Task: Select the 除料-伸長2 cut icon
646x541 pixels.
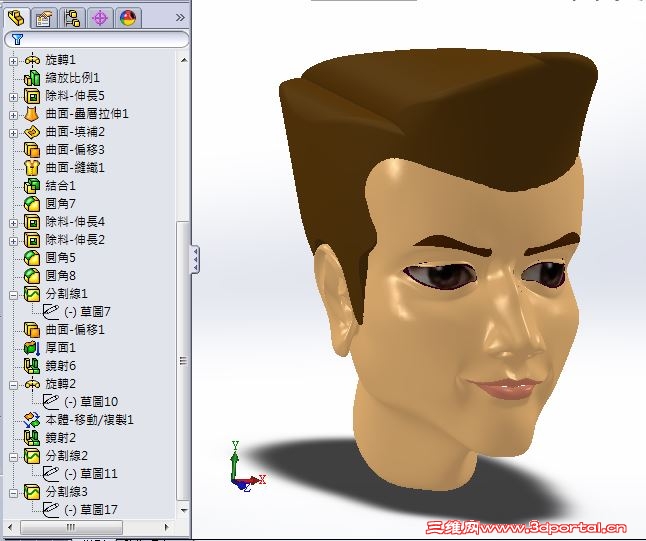Action: 32,240
